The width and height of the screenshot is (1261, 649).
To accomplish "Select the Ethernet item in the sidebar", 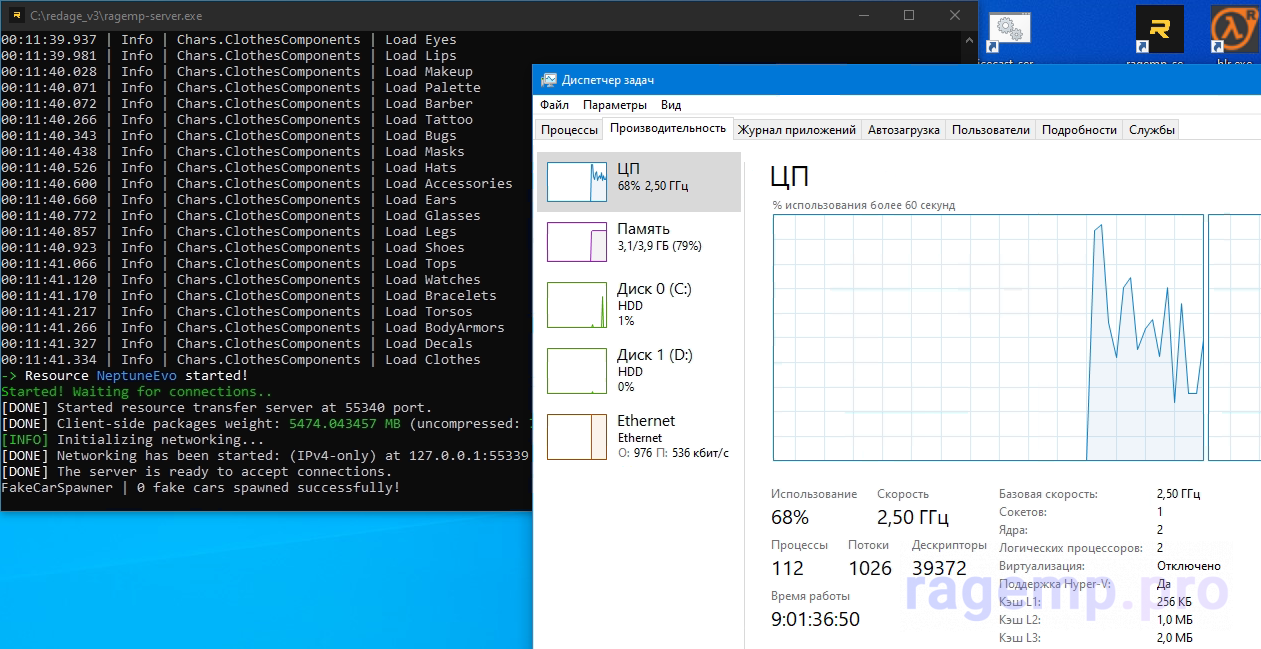I will tap(639, 437).
